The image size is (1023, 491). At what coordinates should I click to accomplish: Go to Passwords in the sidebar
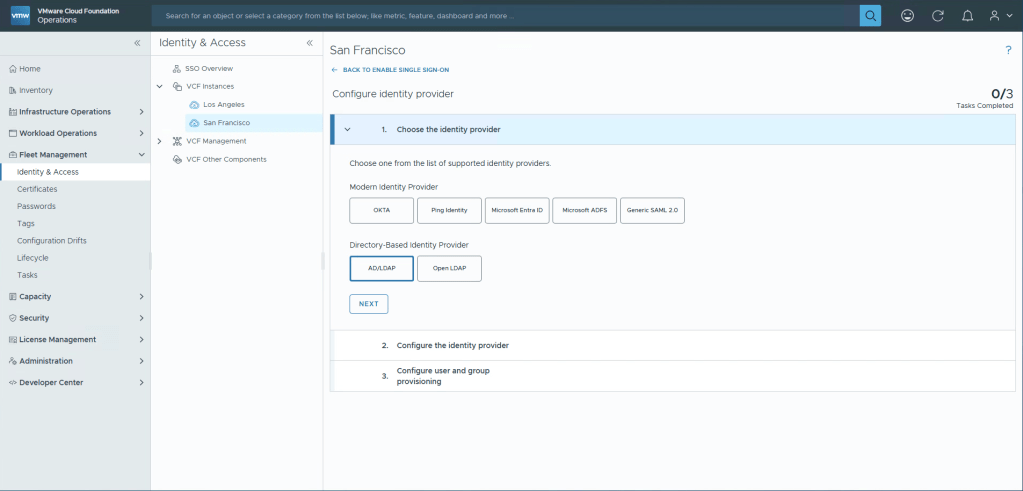click(36, 206)
